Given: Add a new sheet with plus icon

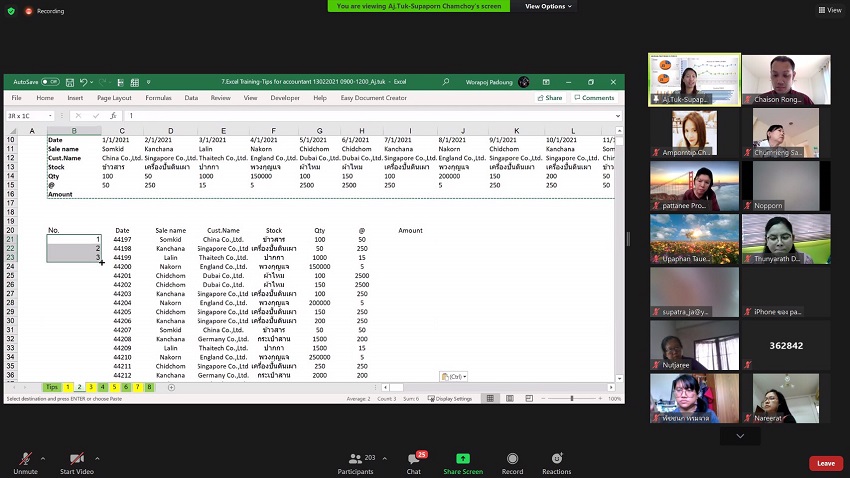Looking at the screenshot, I should (x=171, y=387).
